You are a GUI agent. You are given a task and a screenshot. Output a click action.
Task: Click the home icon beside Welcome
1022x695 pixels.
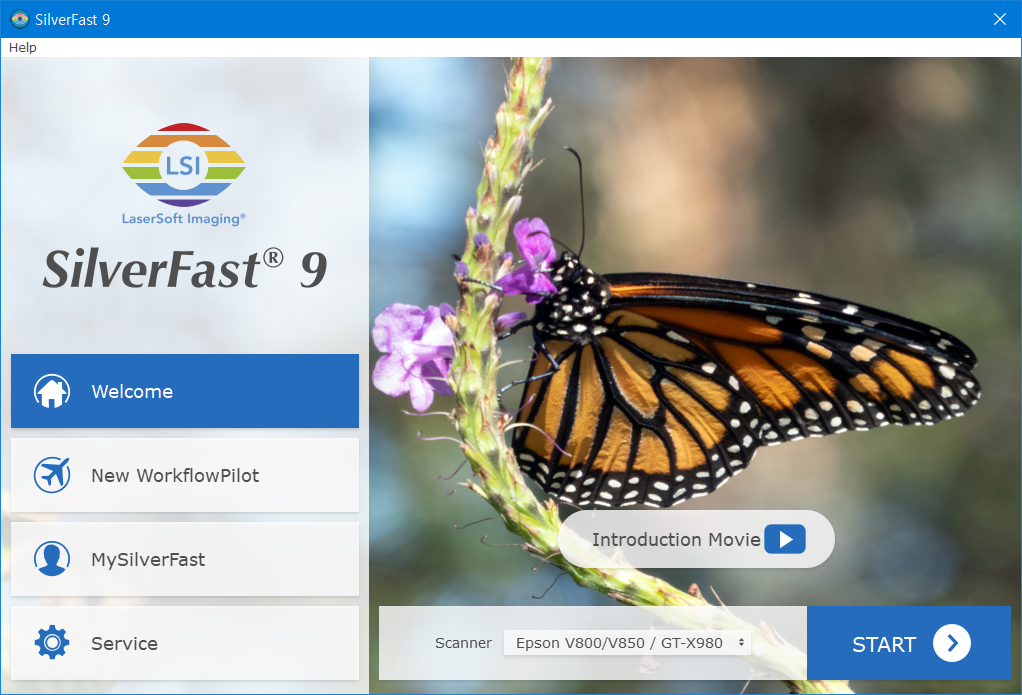pyautogui.click(x=52, y=391)
